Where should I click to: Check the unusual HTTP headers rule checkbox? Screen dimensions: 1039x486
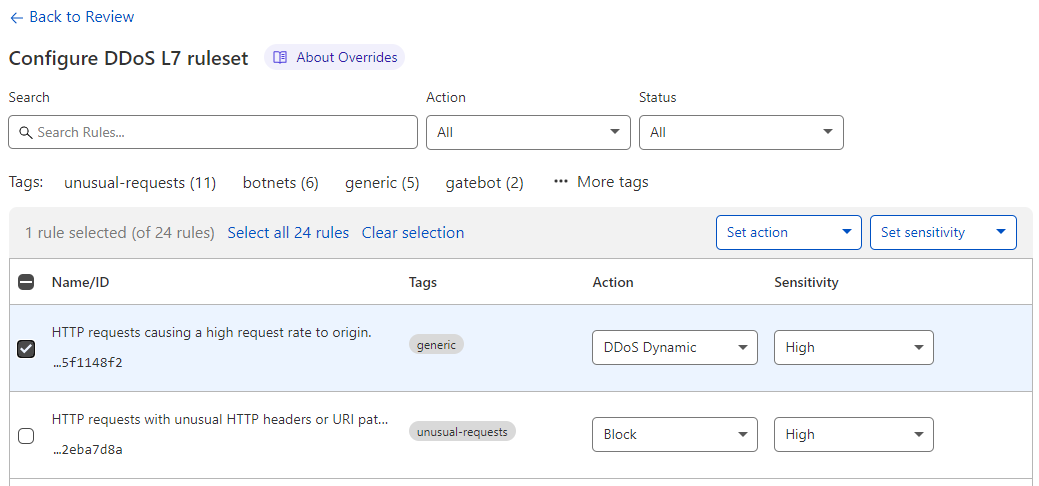27,435
